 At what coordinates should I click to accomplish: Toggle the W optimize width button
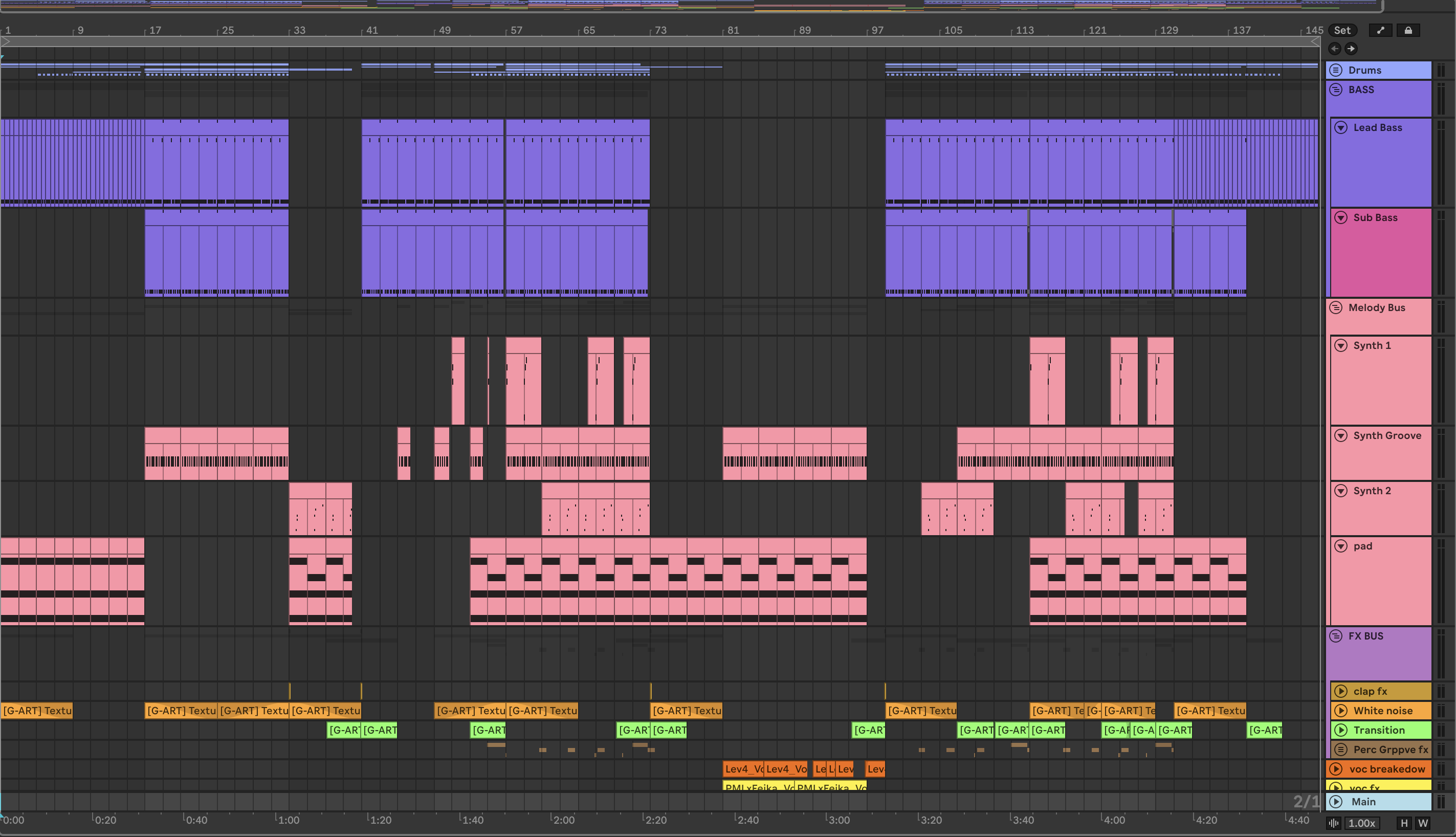[1423, 823]
